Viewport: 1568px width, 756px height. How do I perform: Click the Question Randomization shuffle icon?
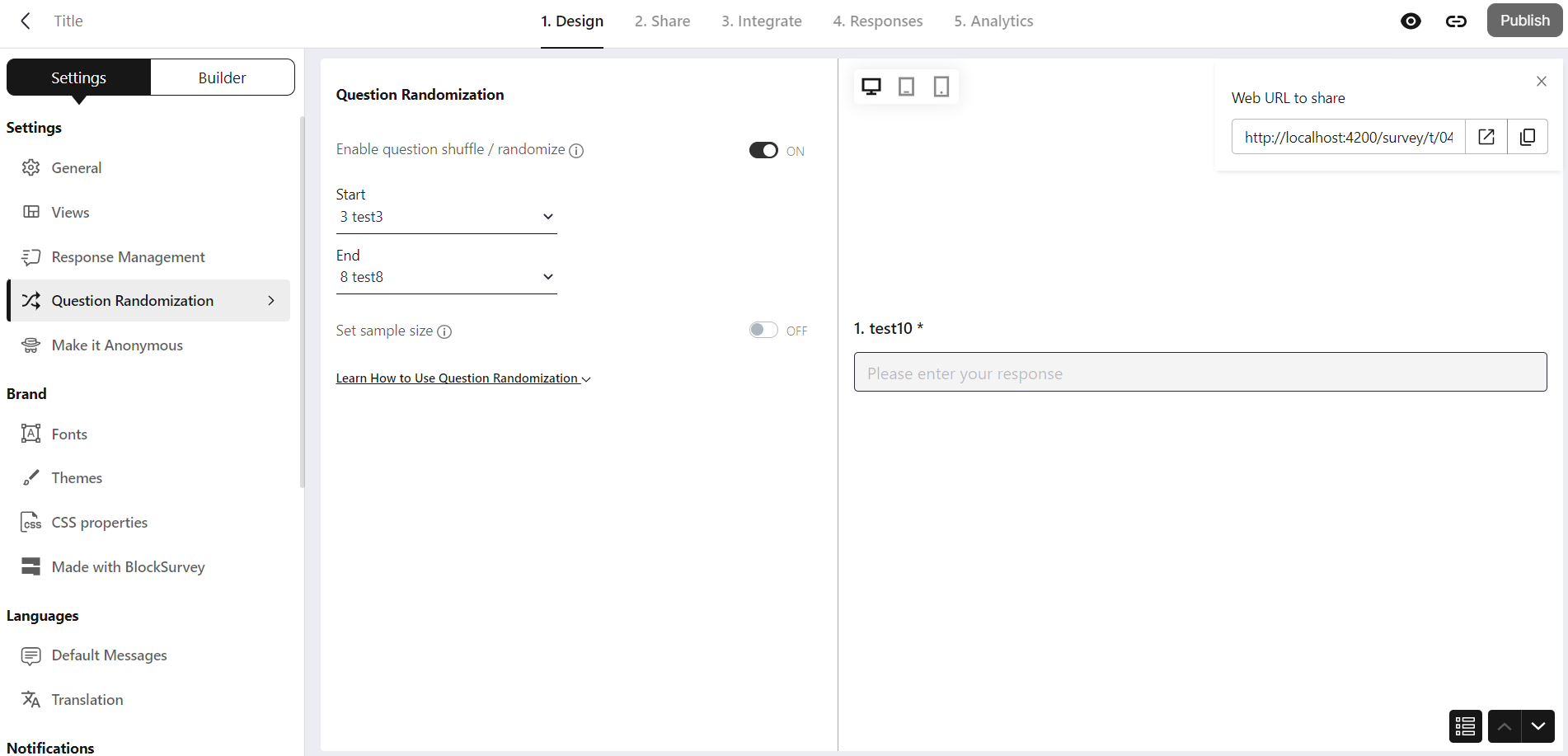tap(31, 300)
